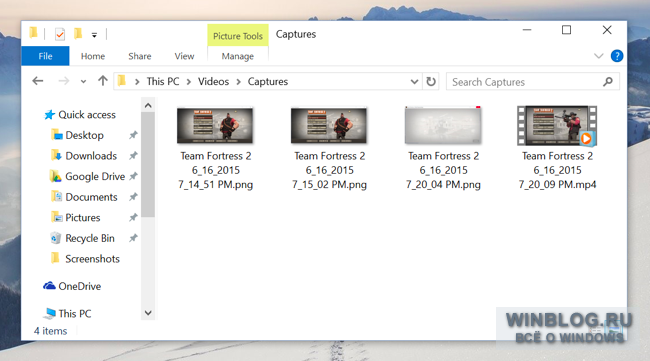
Task: Open Help with the blue question icon
Action: click(617, 56)
